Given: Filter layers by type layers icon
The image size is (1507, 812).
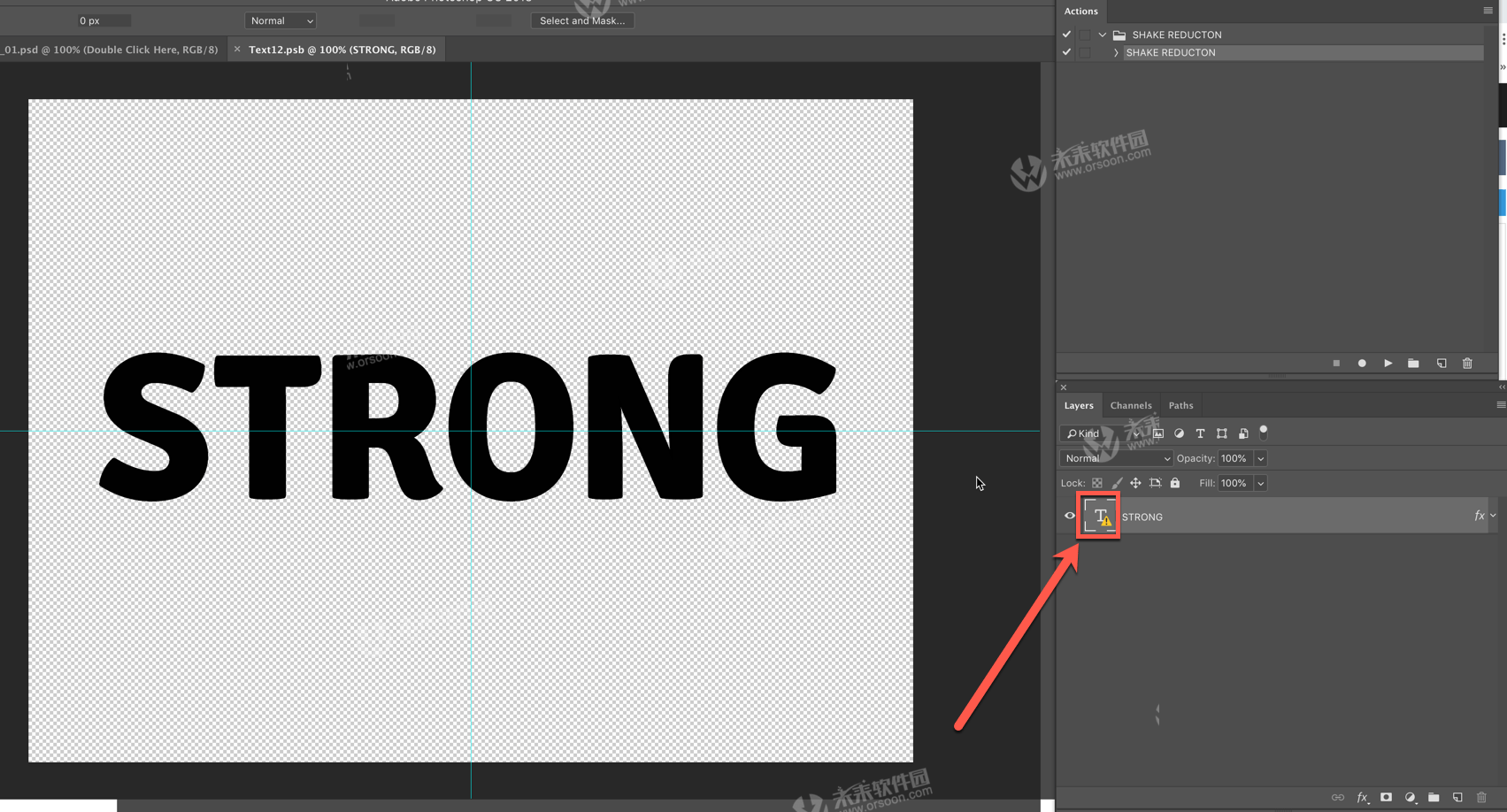Looking at the screenshot, I should pos(1201,433).
